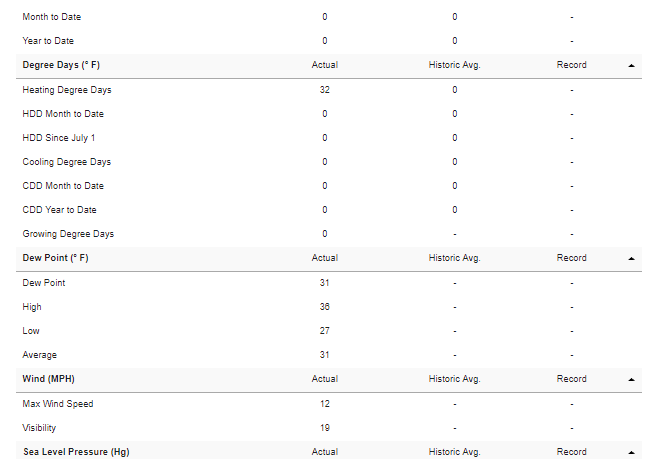Click the Visibility row label
The image size is (646, 459).
coord(39,428)
